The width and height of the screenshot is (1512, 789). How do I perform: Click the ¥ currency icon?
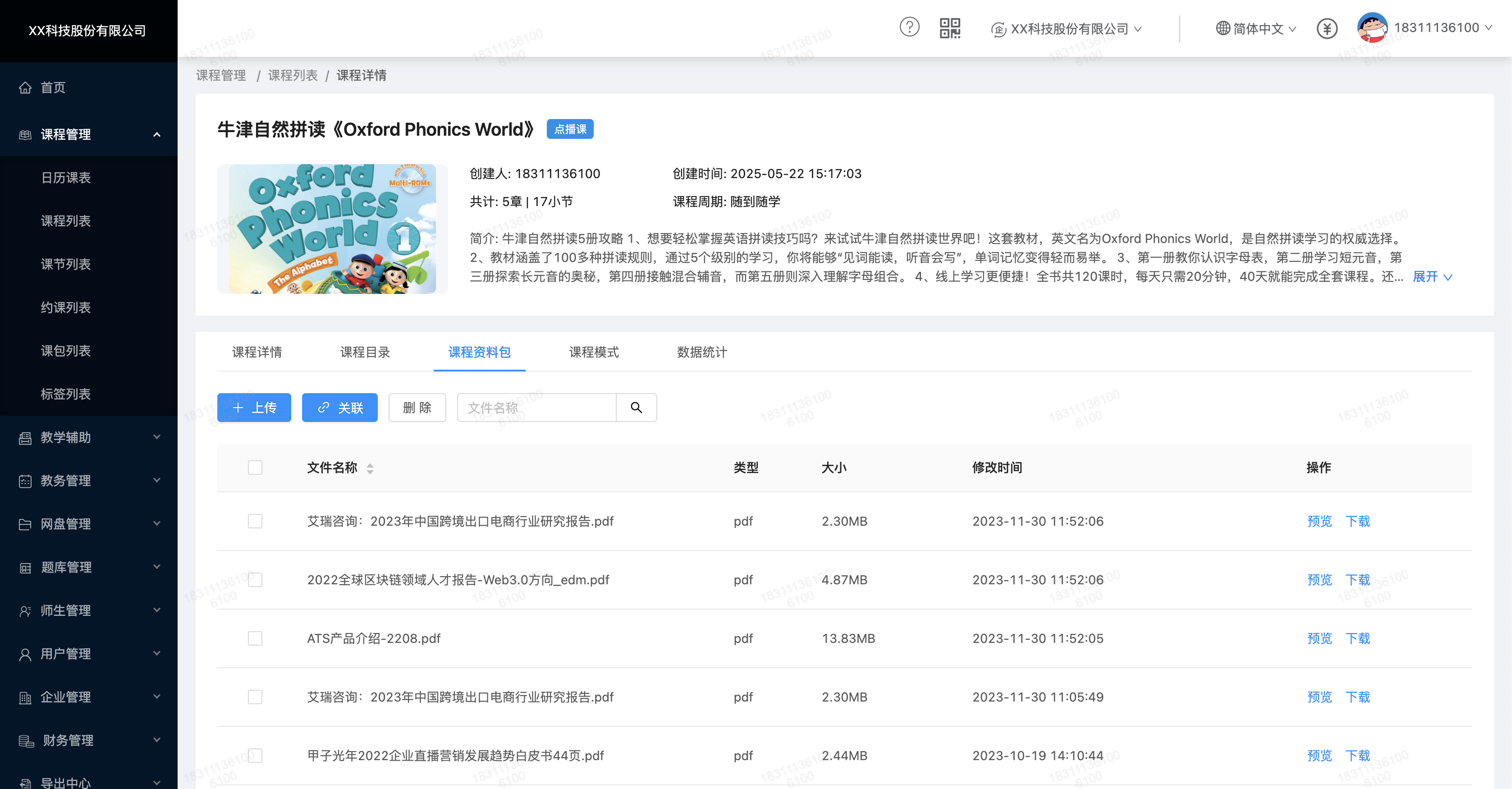[1327, 28]
